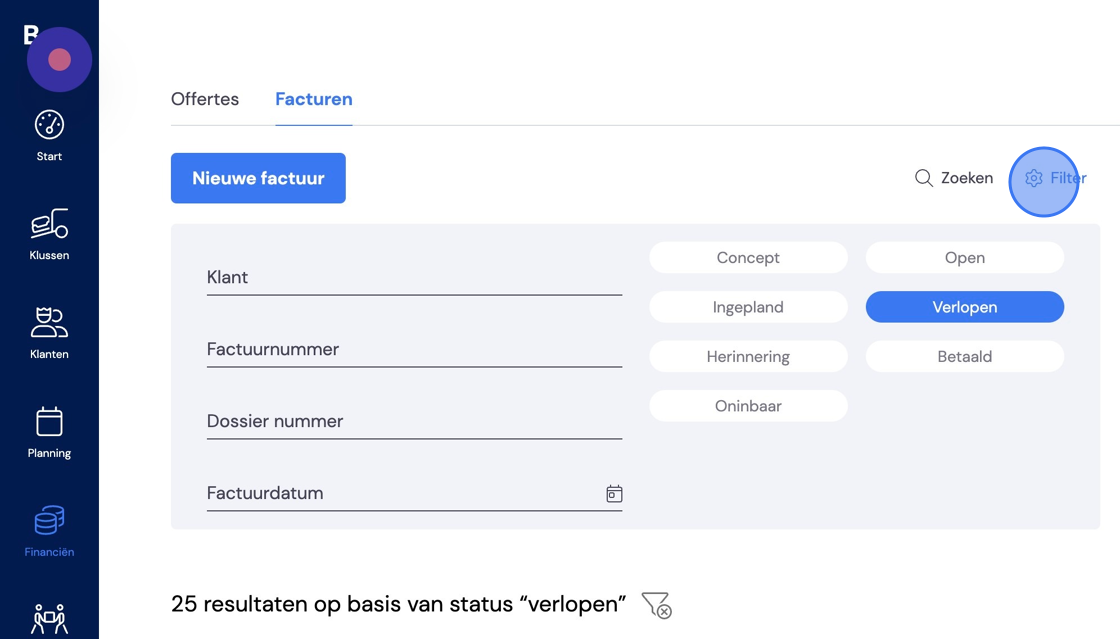Image resolution: width=1120 pixels, height=639 pixels.
Task: Focus the Klant input field
Action: pos(414,278)
